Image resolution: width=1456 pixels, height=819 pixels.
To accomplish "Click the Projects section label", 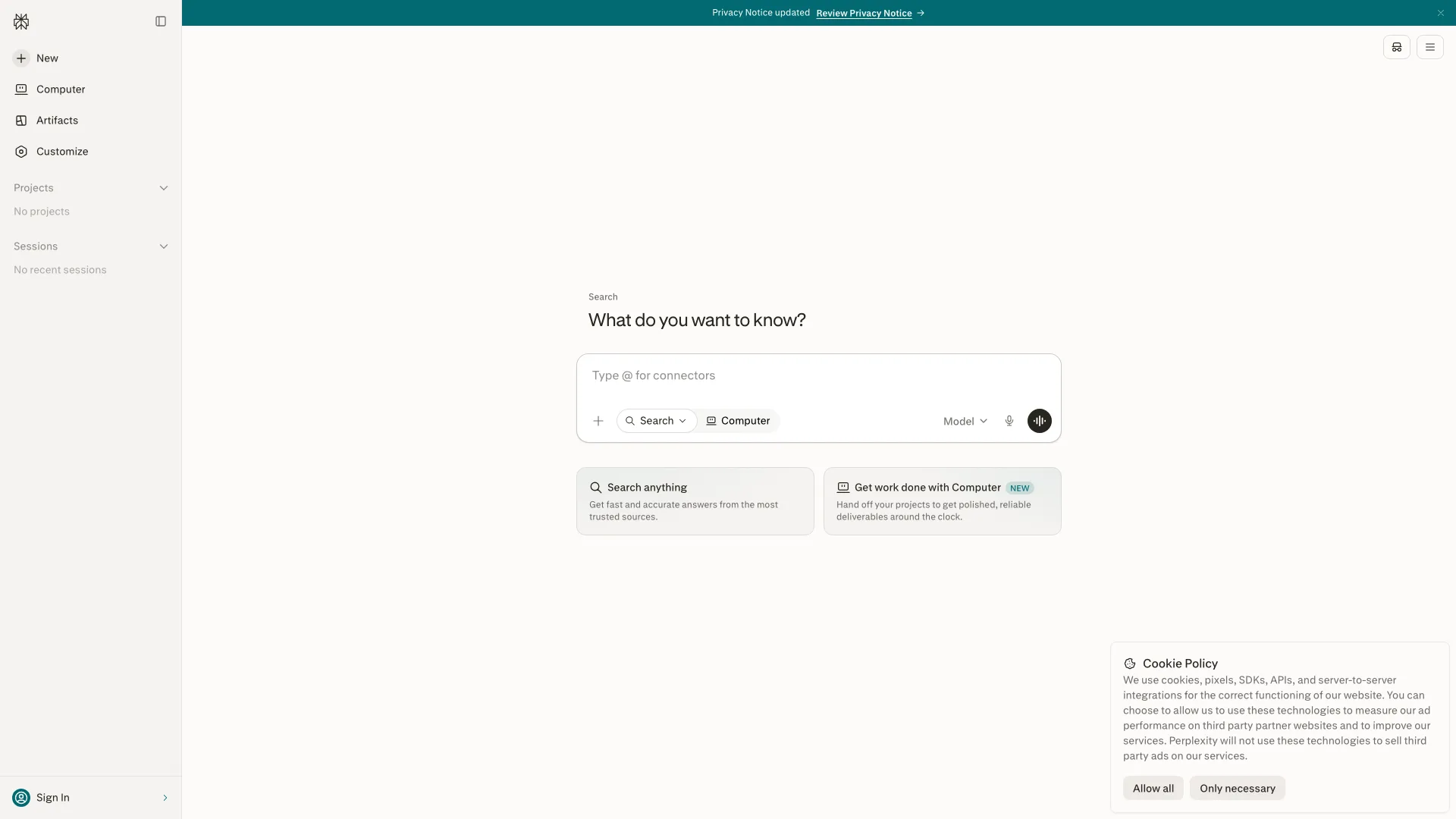I will click(x=33, y=188).
